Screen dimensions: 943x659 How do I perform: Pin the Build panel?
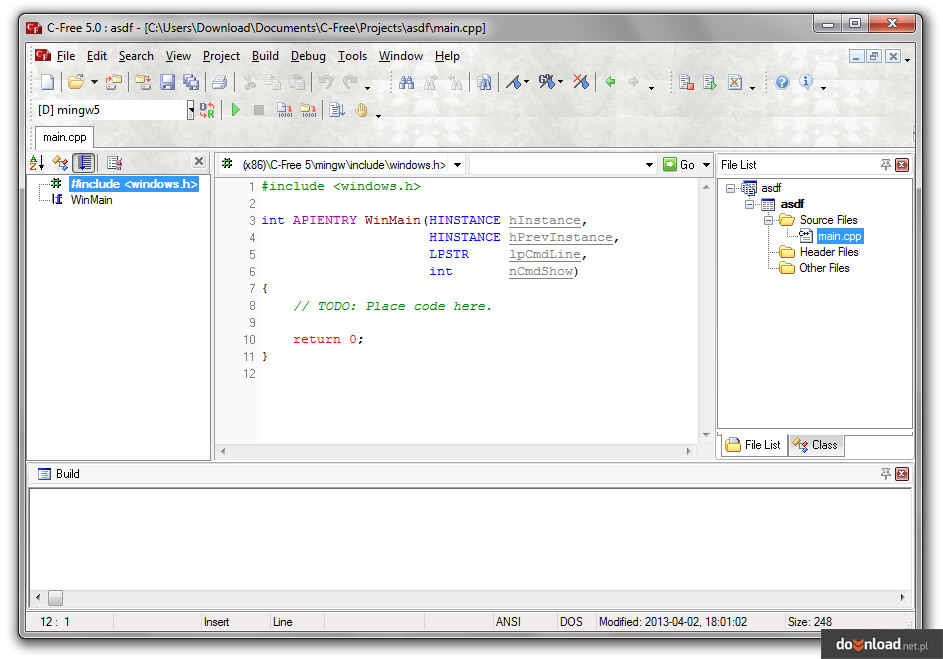pyautogui.click(x=885, y=474)
